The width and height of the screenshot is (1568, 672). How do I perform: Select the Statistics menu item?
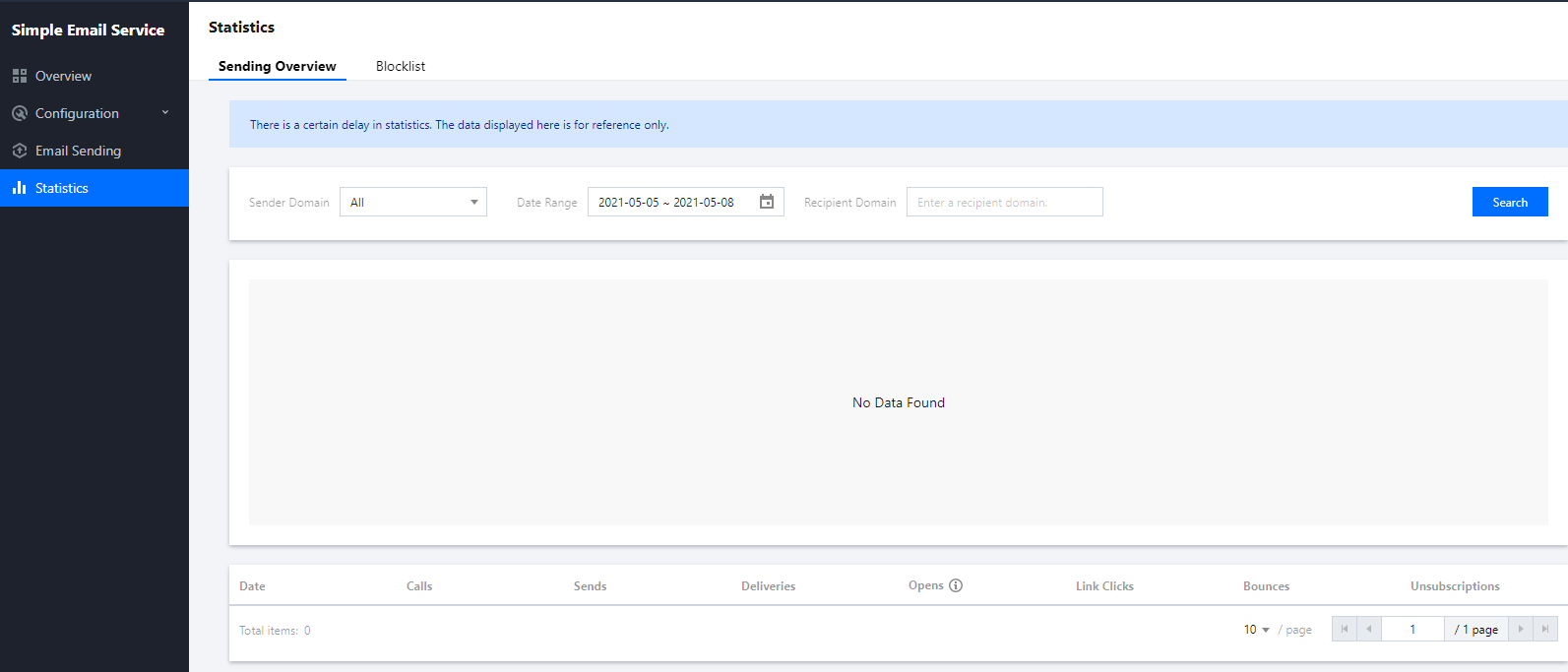pyautogui.click(x=94, y=188)
